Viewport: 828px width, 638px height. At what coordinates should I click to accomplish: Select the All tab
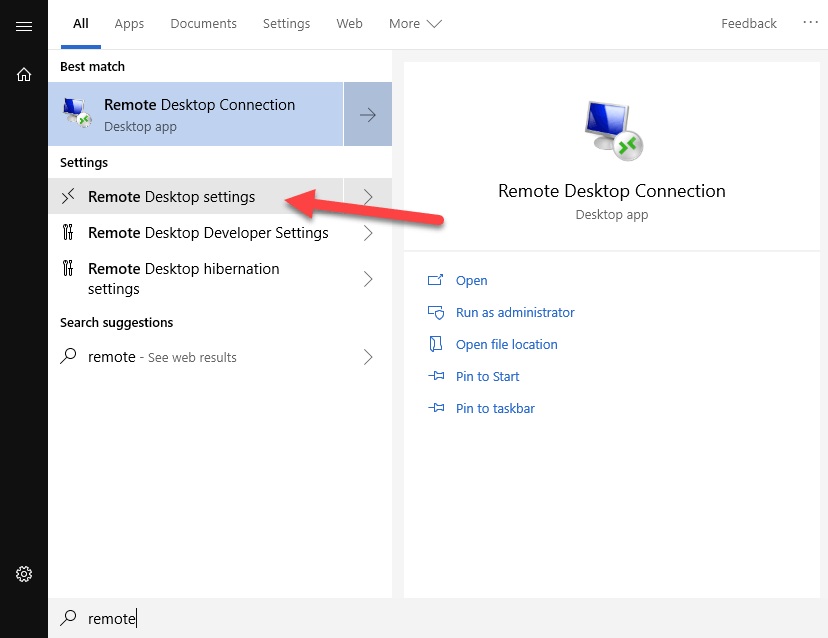click(x=81, y=24)
